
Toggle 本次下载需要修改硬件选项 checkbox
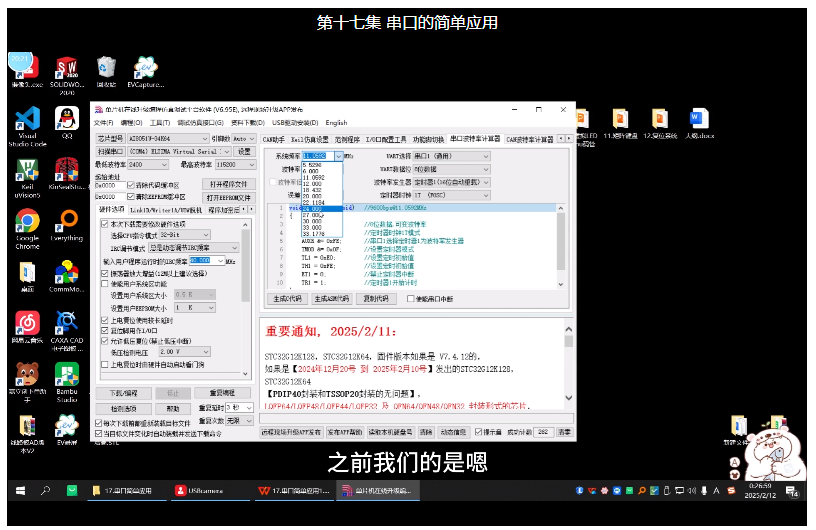(105, 224)
